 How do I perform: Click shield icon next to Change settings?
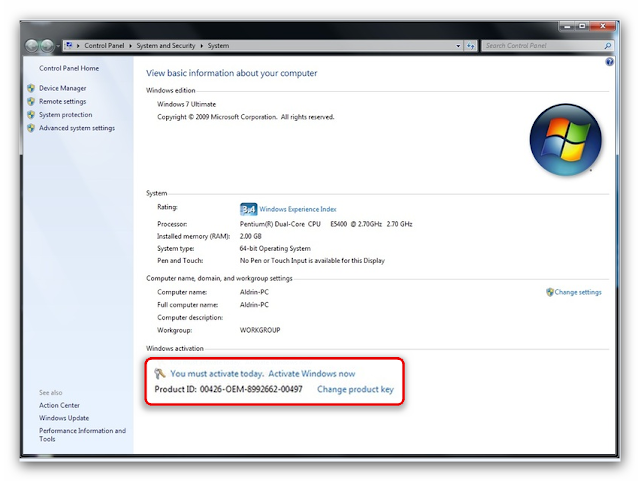tap(550, 292)
